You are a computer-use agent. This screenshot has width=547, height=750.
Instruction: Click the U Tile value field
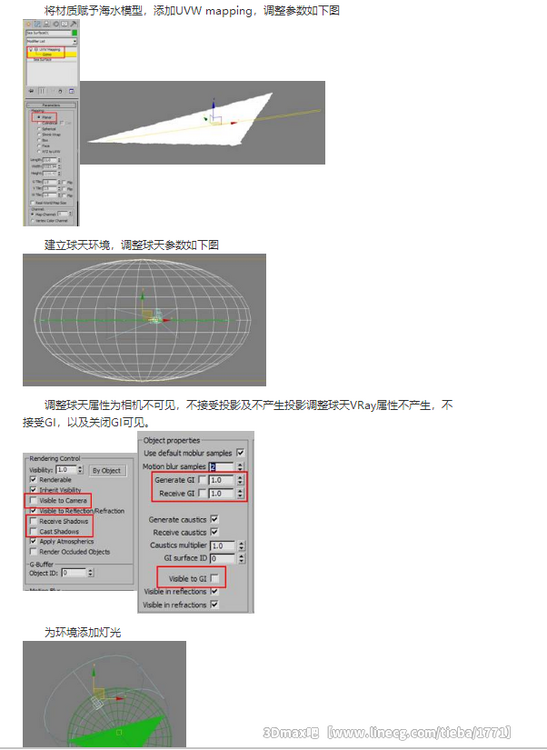(x=50, y=182)
